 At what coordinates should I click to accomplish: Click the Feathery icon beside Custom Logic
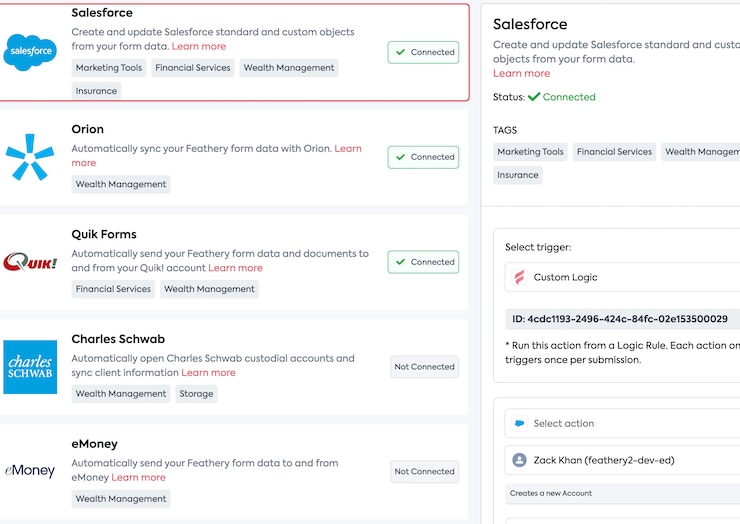point(519,277)
